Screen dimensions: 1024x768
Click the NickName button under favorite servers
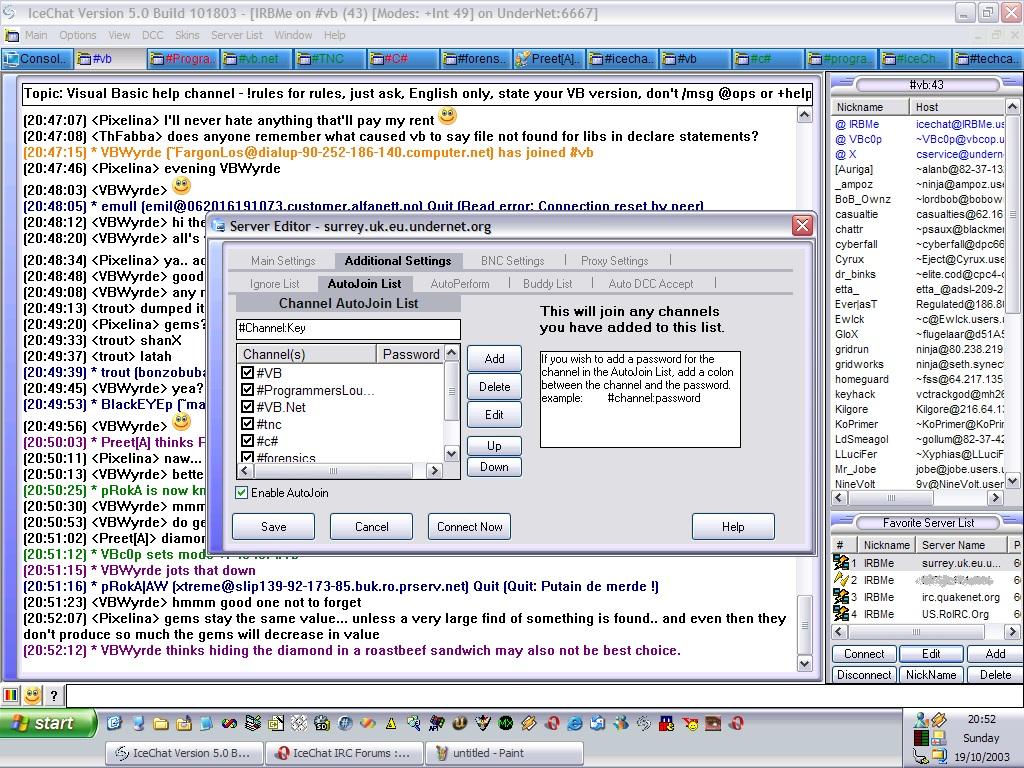(931, 675)
